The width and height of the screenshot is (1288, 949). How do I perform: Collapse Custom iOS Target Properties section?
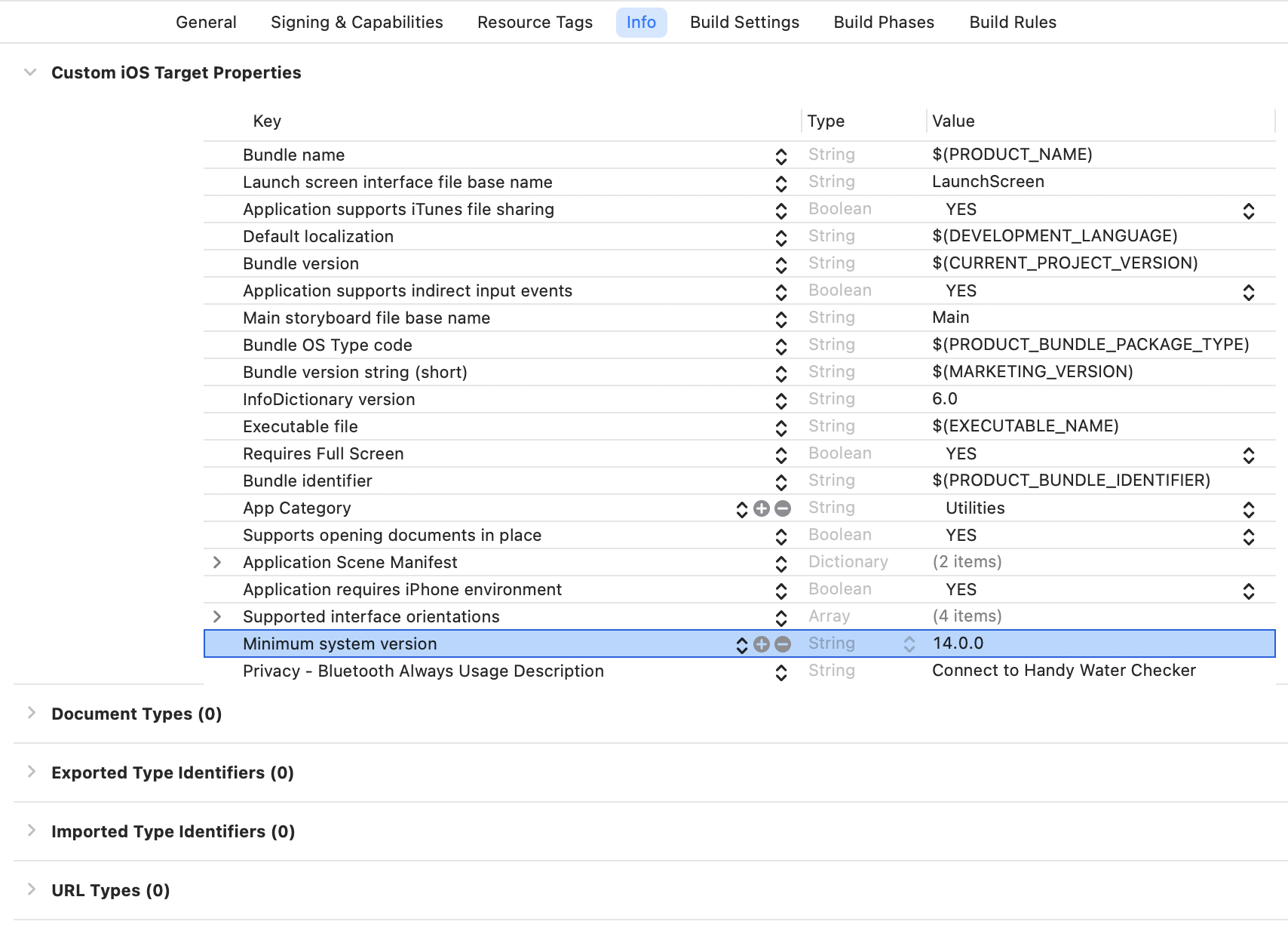click(30, 72)
